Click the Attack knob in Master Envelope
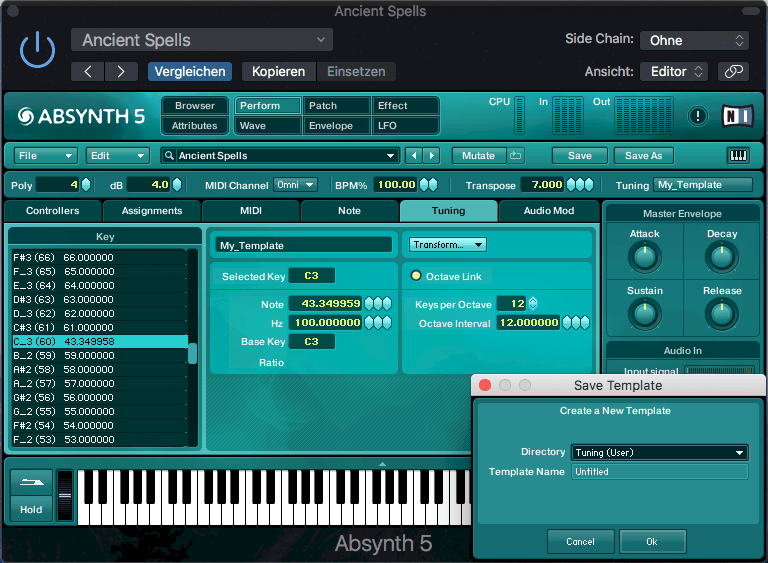768x563 pixels. click(x=644, y=258)
